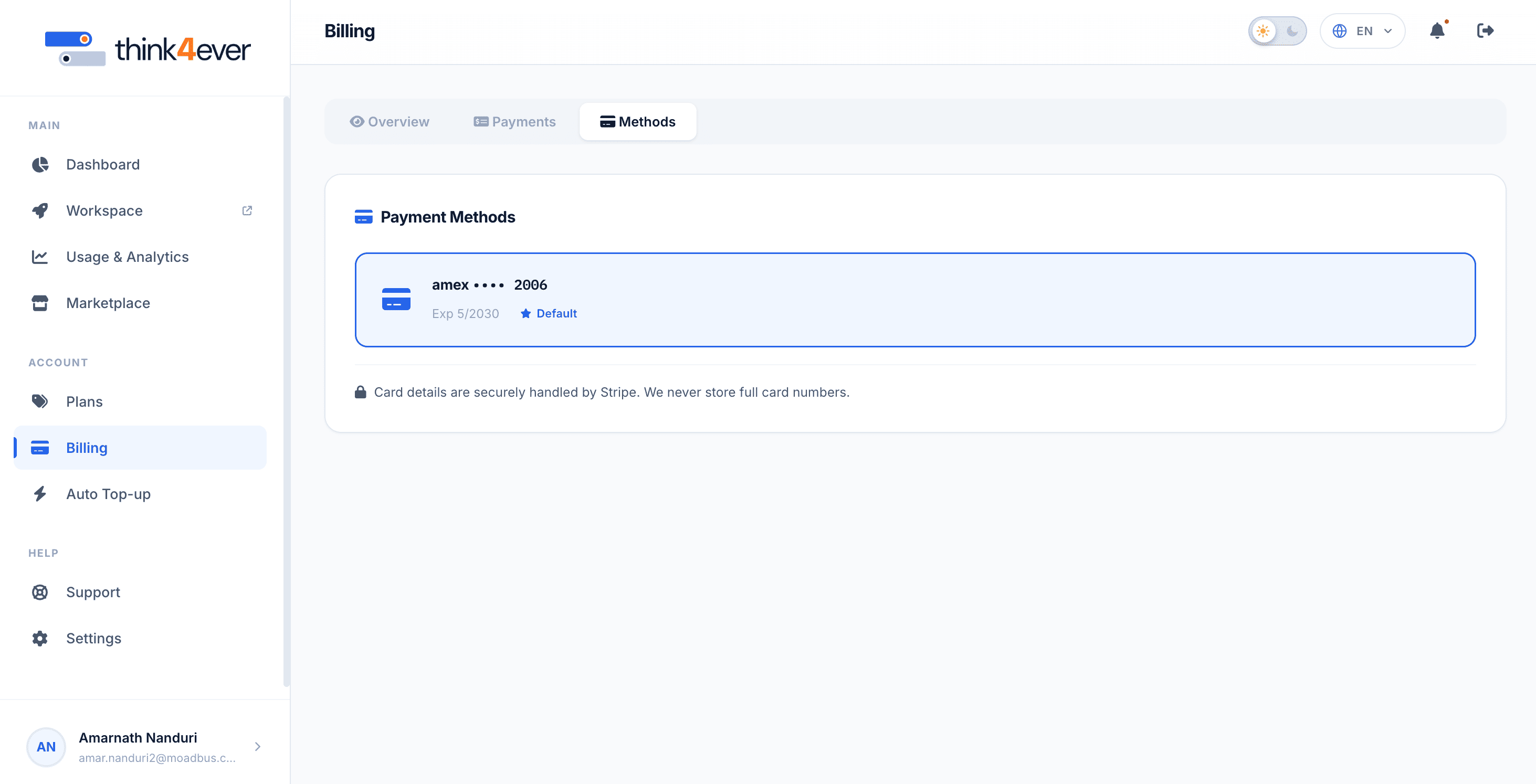
Task: Click the 'amex •••• 2006' card label
Action: [490, 285]
